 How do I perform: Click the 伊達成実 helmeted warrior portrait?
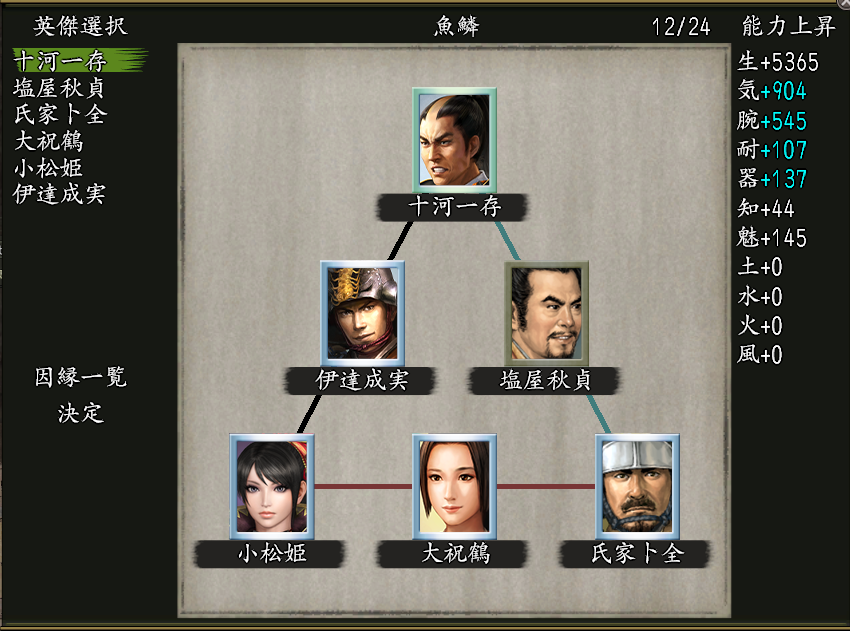tap(362, 313)
